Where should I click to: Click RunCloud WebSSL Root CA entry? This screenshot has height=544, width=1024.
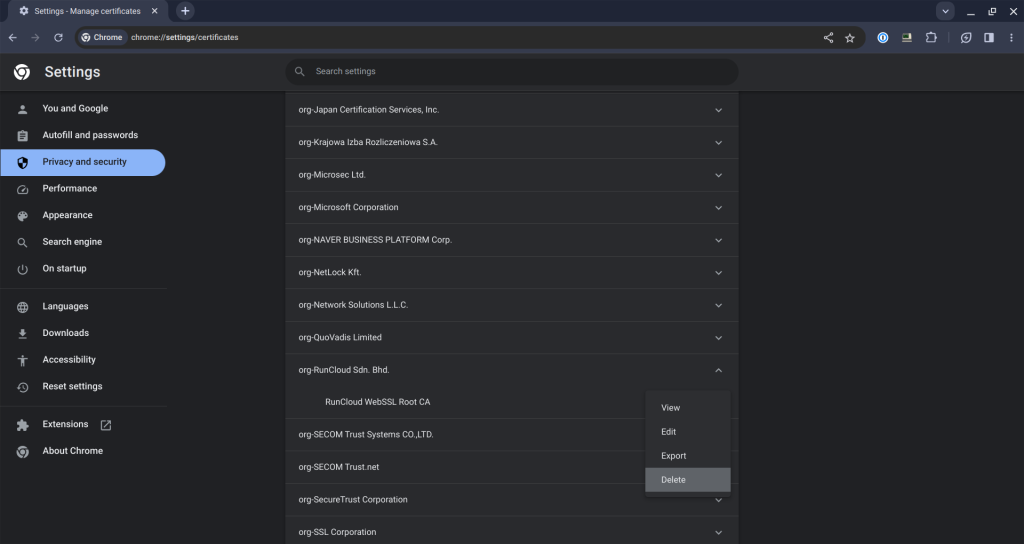(x=377, y=402)
